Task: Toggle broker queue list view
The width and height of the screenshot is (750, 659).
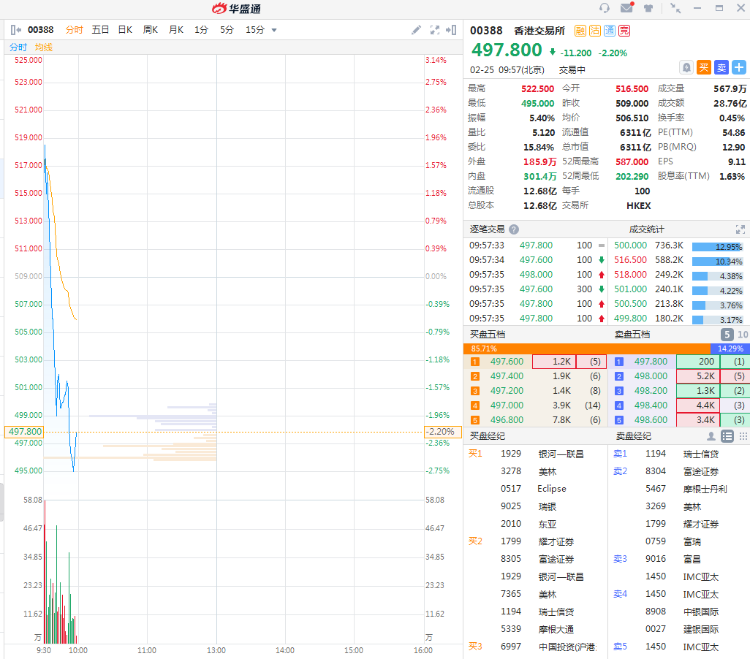Action: click(727, 436)
